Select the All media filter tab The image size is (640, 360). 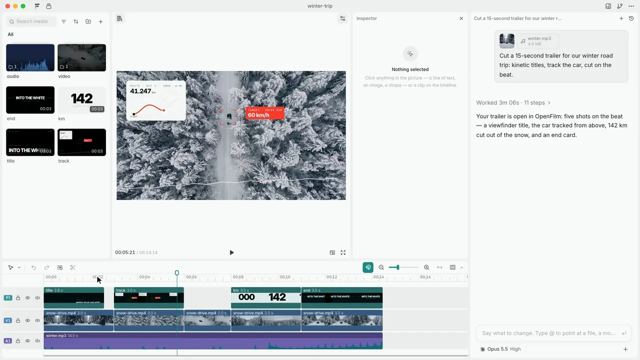(11, 34)
